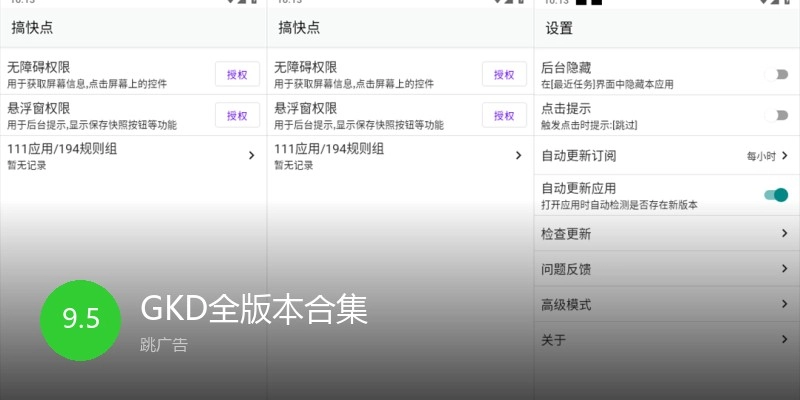Click 自动更新订阅 label

tap(579, 156)
